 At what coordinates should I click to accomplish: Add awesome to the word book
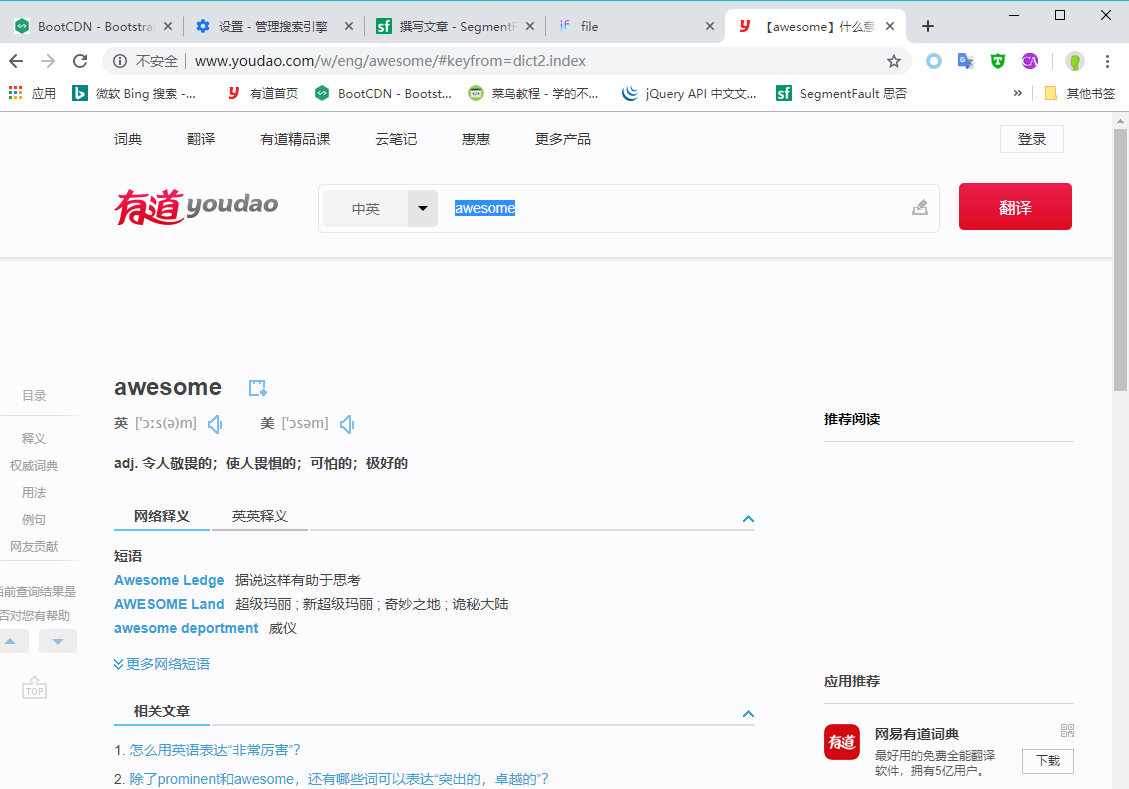258,388
